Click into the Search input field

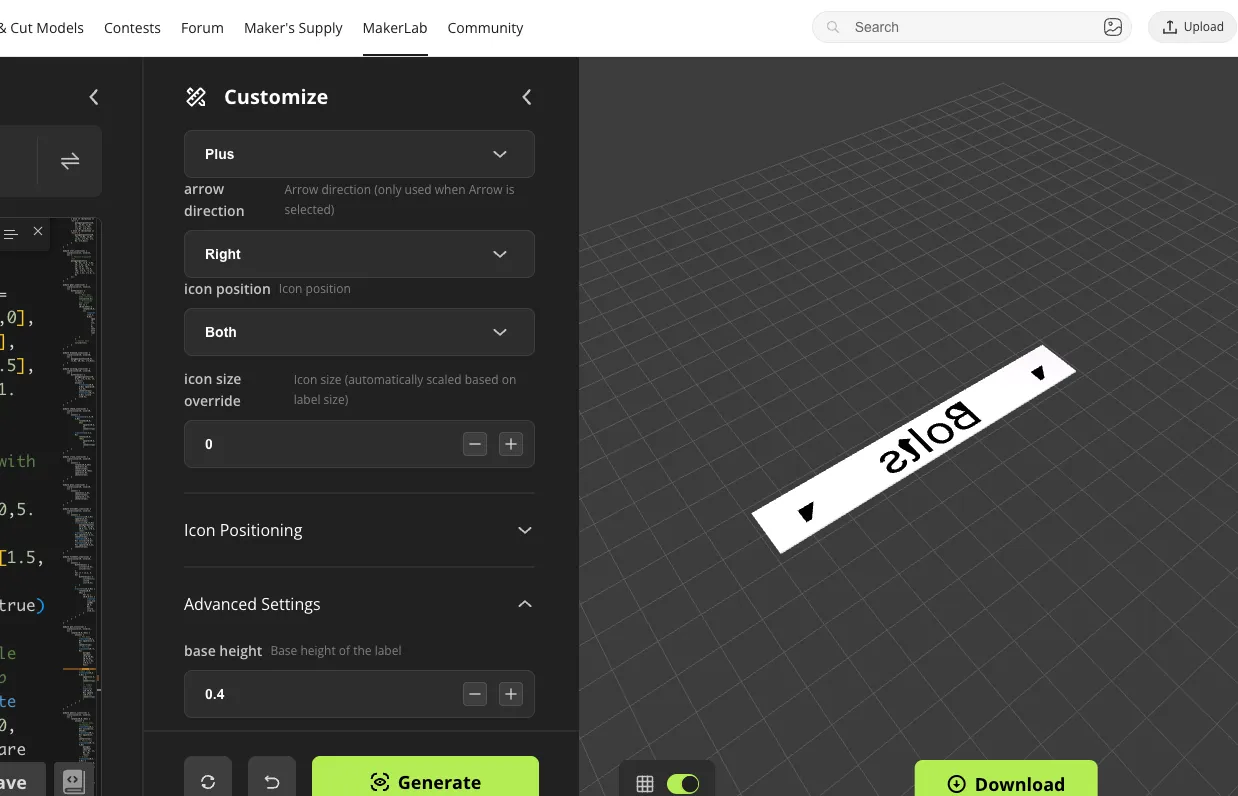point(972,27)
